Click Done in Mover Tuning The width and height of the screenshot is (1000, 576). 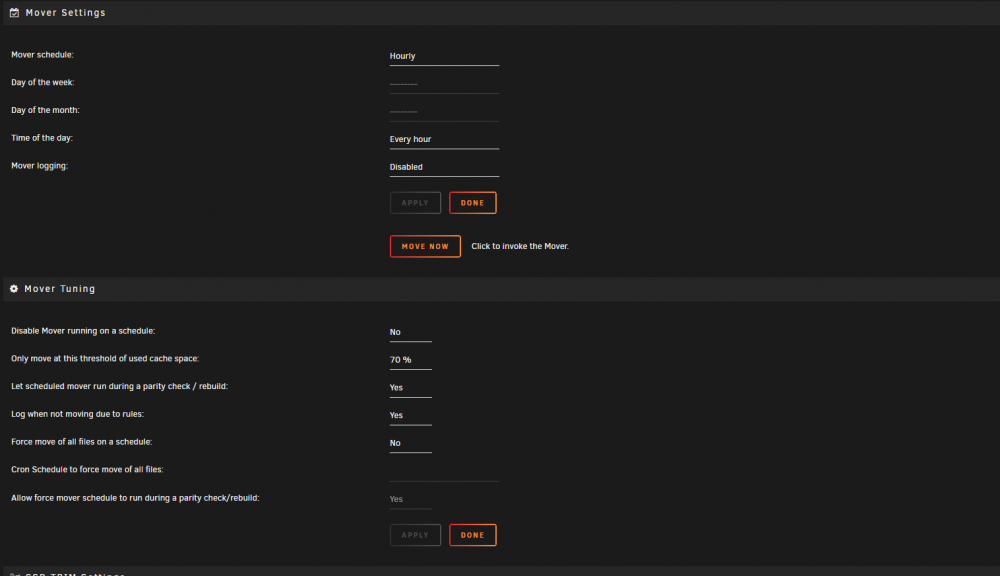(473, 535)
